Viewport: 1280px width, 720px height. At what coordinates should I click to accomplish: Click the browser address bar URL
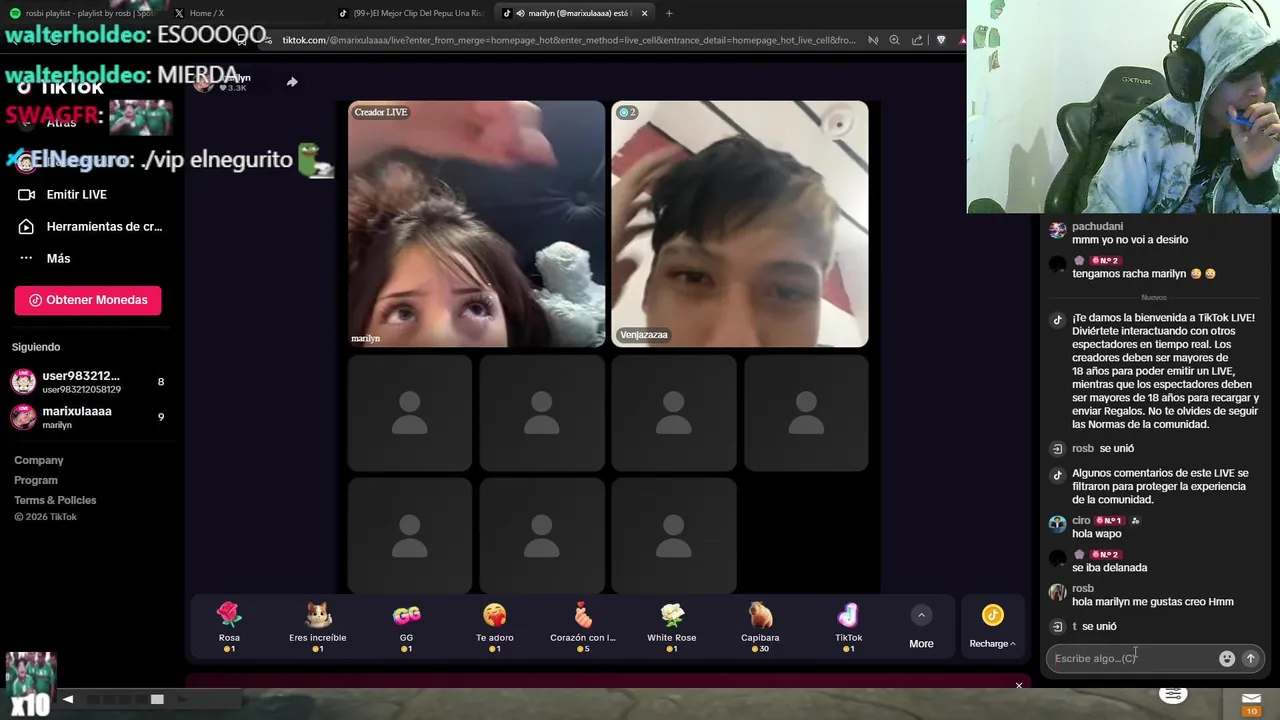(568, 40)
